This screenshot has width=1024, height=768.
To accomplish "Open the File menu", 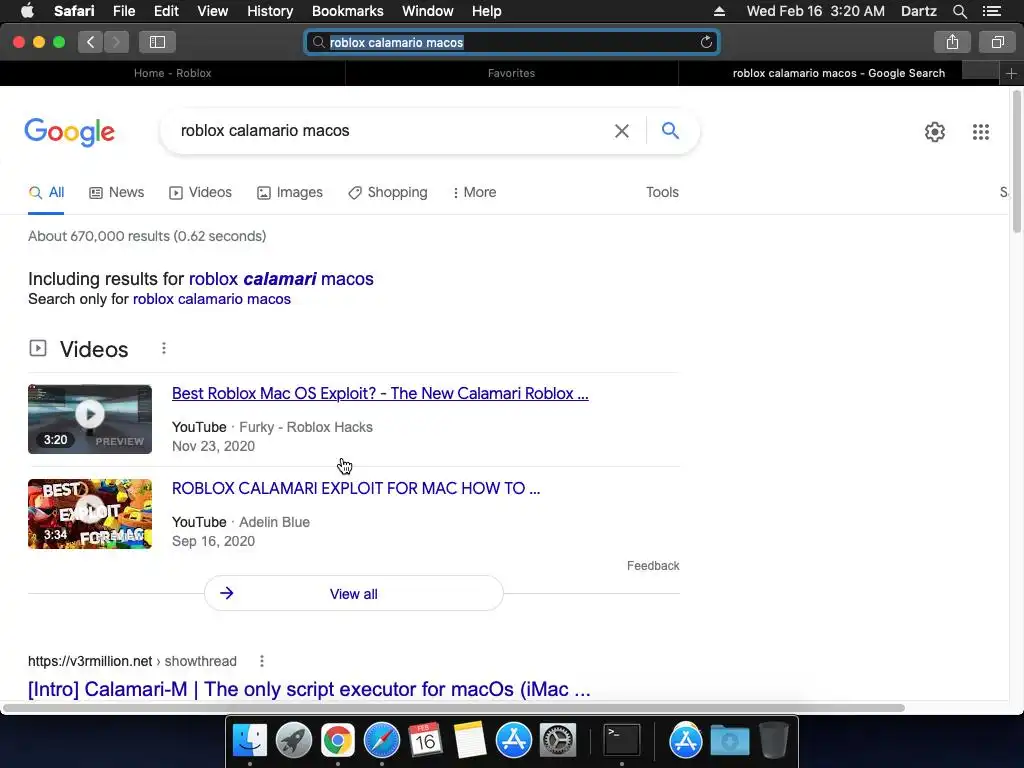I will pos(123,11).
